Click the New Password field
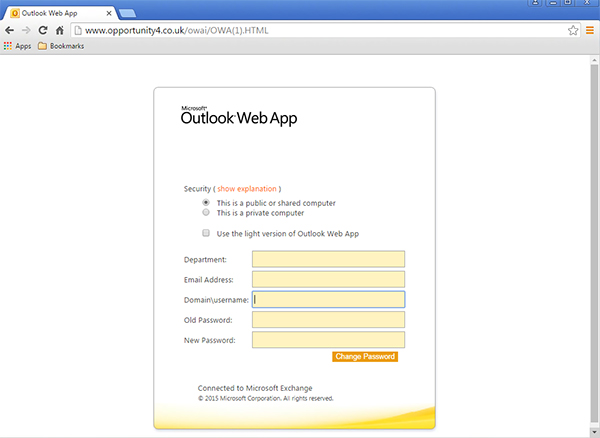This screenshot has width=600, height=438. (x=328, y=340)
